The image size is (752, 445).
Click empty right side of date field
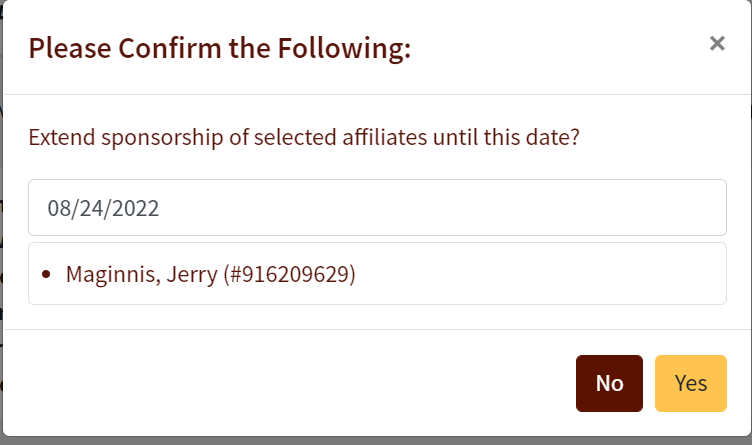point(550,208)
